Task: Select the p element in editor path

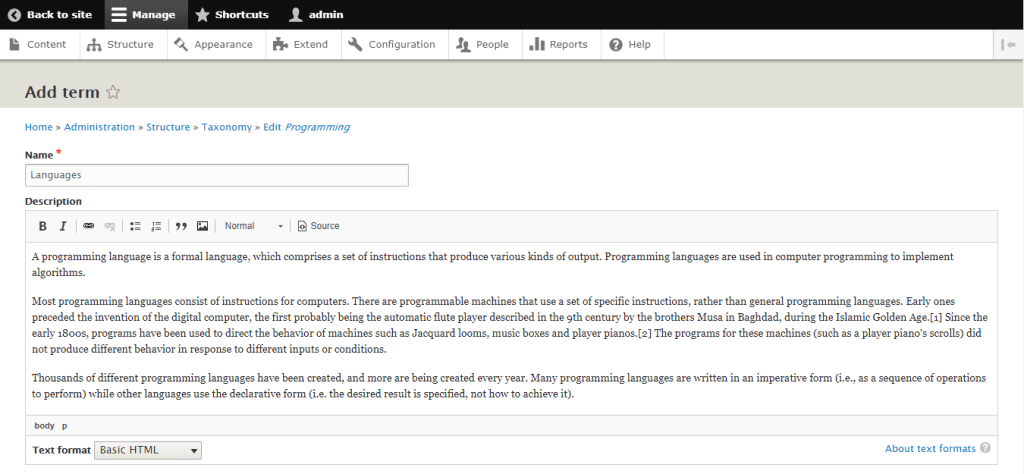Action: click(x=65, y=426)
